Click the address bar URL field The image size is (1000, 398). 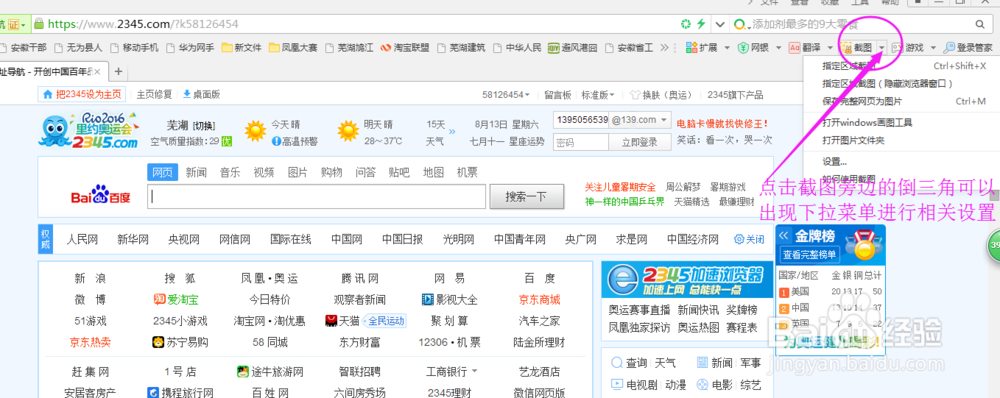click(357, 24)
